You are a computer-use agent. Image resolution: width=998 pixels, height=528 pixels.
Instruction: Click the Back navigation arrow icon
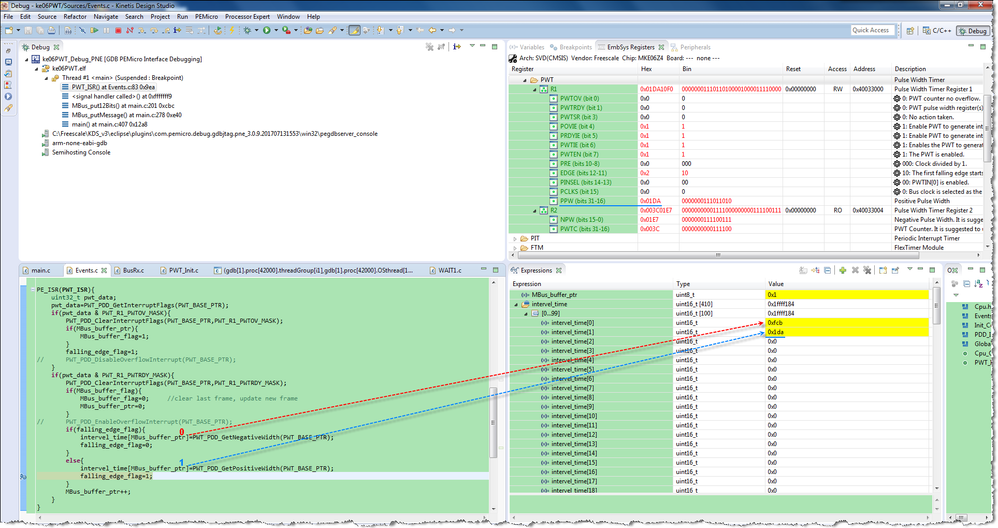point(432,30)
